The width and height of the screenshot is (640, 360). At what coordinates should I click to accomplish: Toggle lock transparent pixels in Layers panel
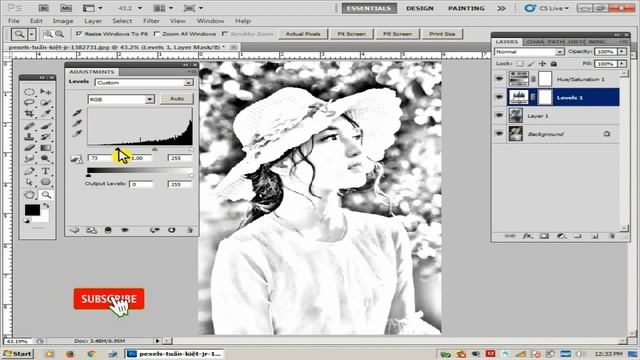[520, 64]
